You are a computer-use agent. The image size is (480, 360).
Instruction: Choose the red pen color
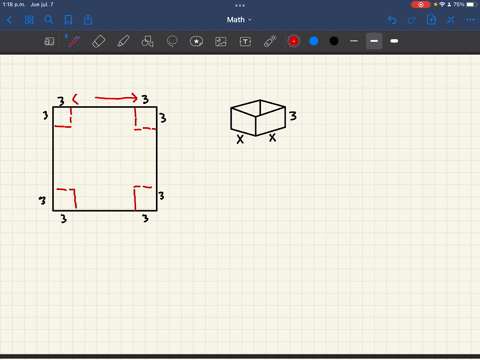294,41
